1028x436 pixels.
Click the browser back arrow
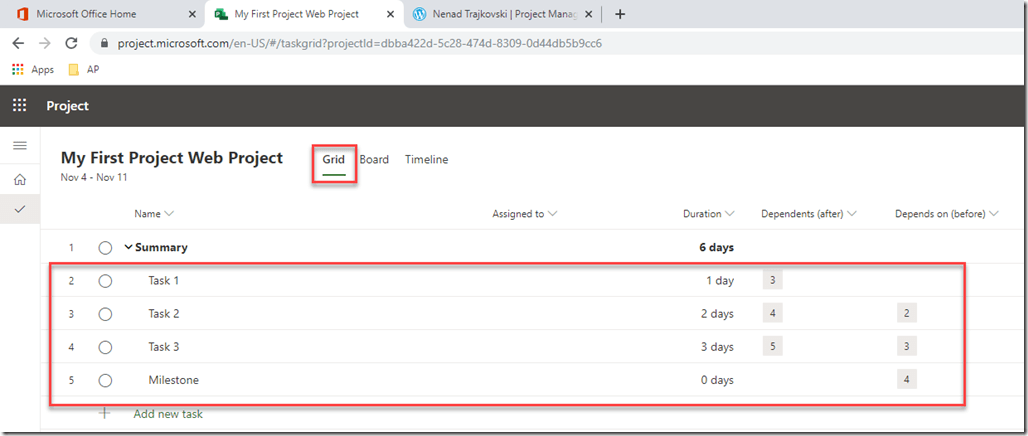[x=18, y=44]
